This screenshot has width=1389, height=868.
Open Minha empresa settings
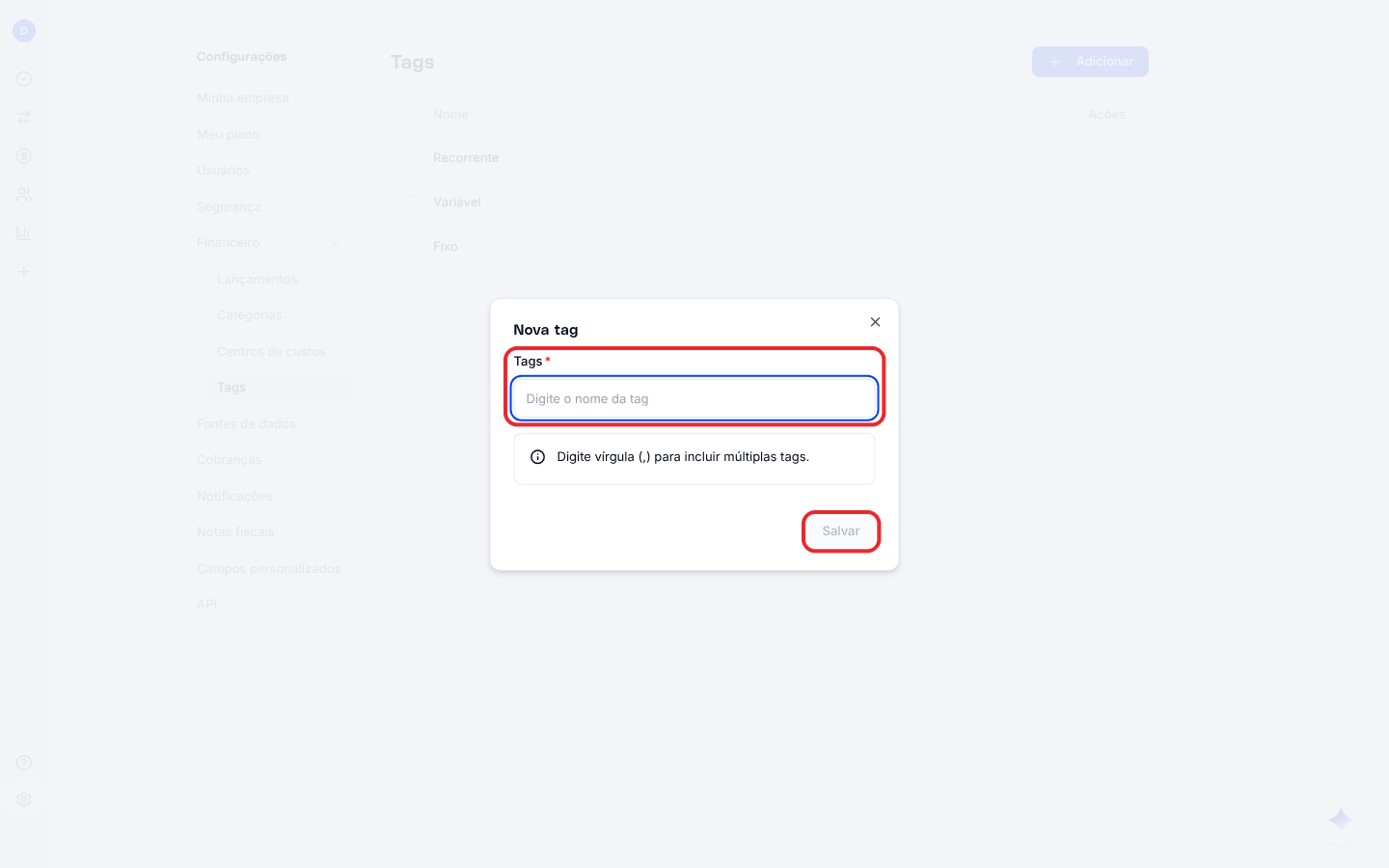coord(243,98)
